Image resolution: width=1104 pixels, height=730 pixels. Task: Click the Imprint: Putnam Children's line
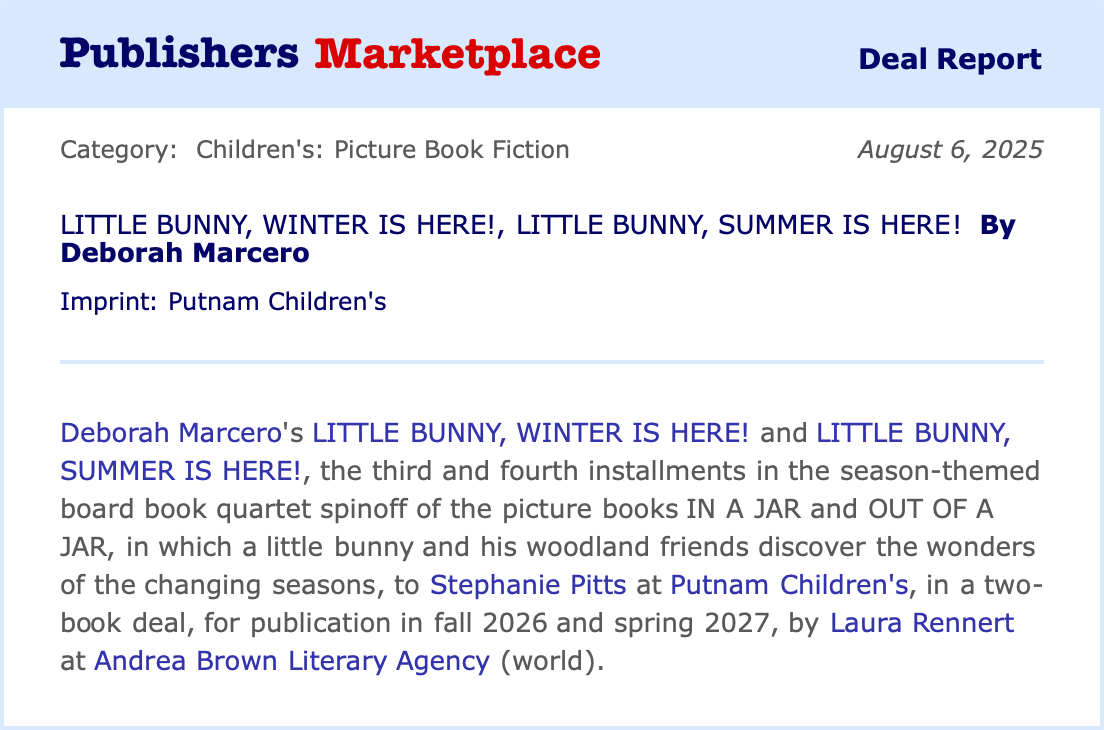(x=223, y=301)
